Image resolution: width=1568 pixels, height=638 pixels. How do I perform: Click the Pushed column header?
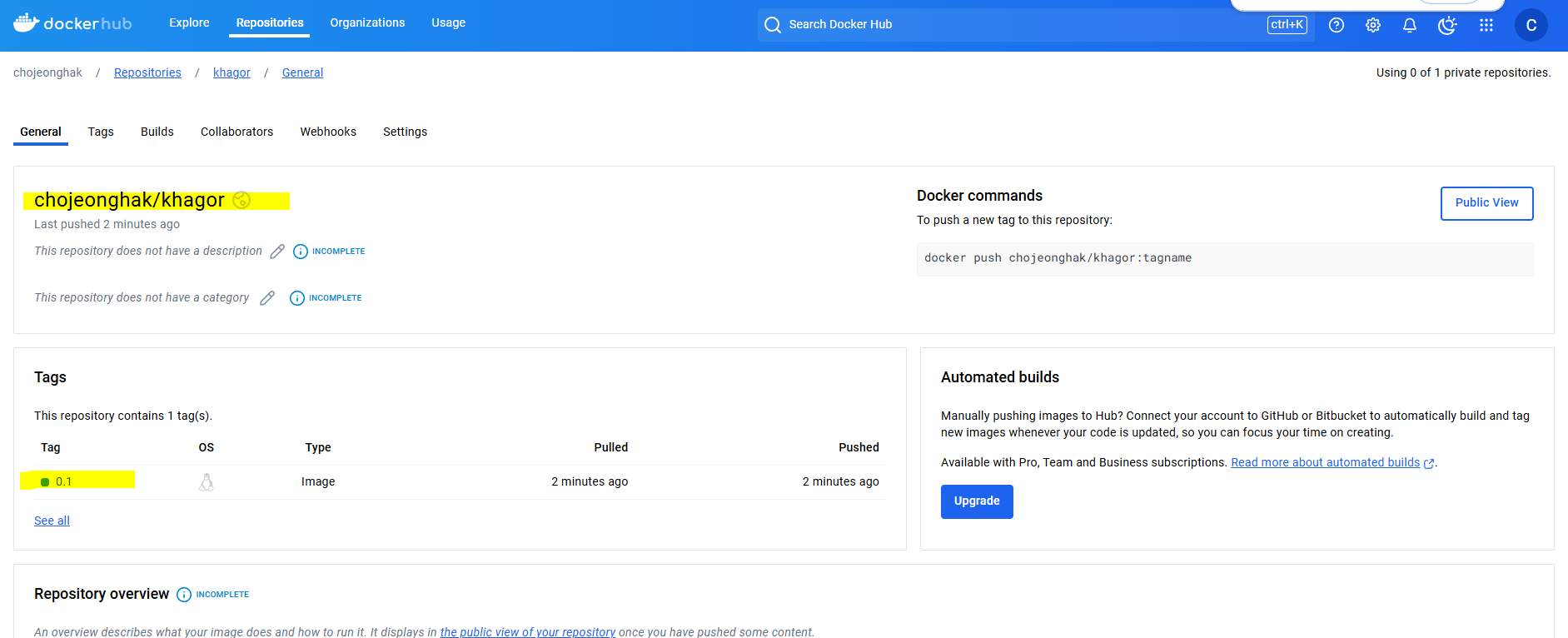(859, 447)
